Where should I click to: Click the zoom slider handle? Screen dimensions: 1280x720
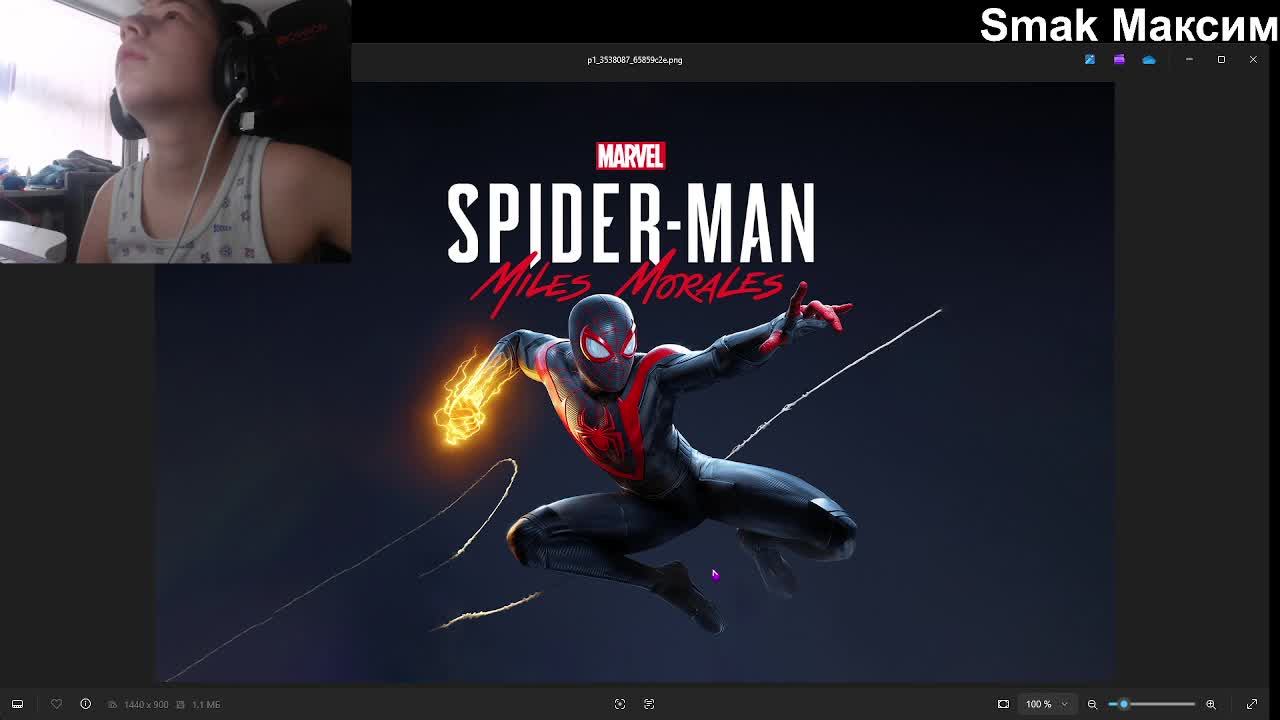(1123, 704)
